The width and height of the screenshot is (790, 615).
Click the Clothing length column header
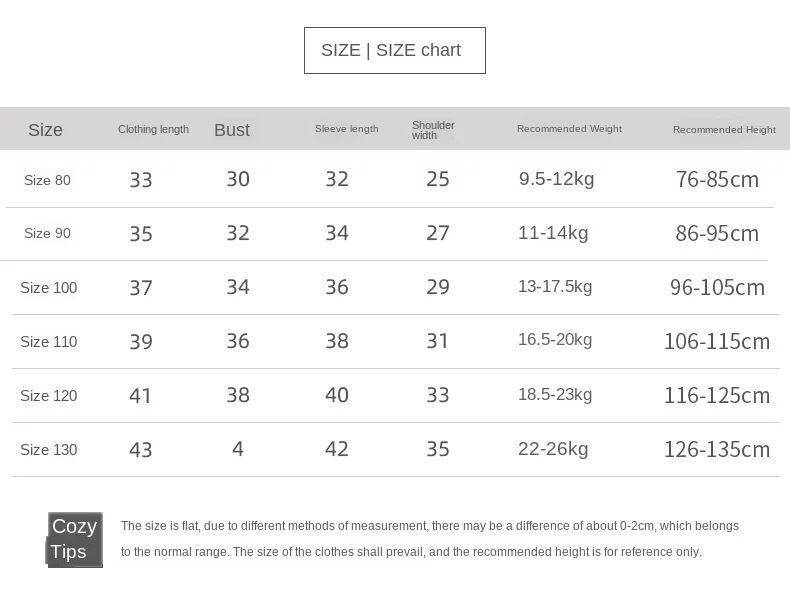pyautogui.click(x=153, y=129)
